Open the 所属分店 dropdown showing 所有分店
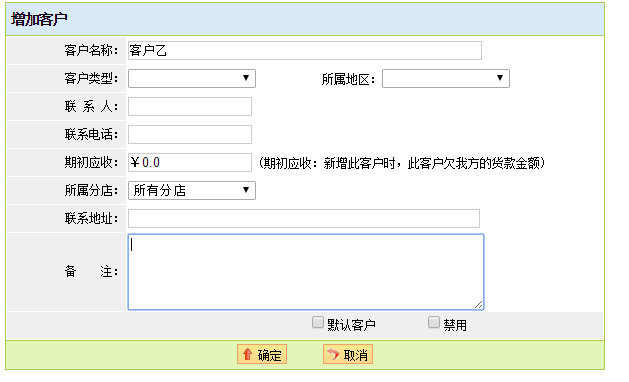The height and width of the screenshot is (382, 629). [x=192, y=190]
